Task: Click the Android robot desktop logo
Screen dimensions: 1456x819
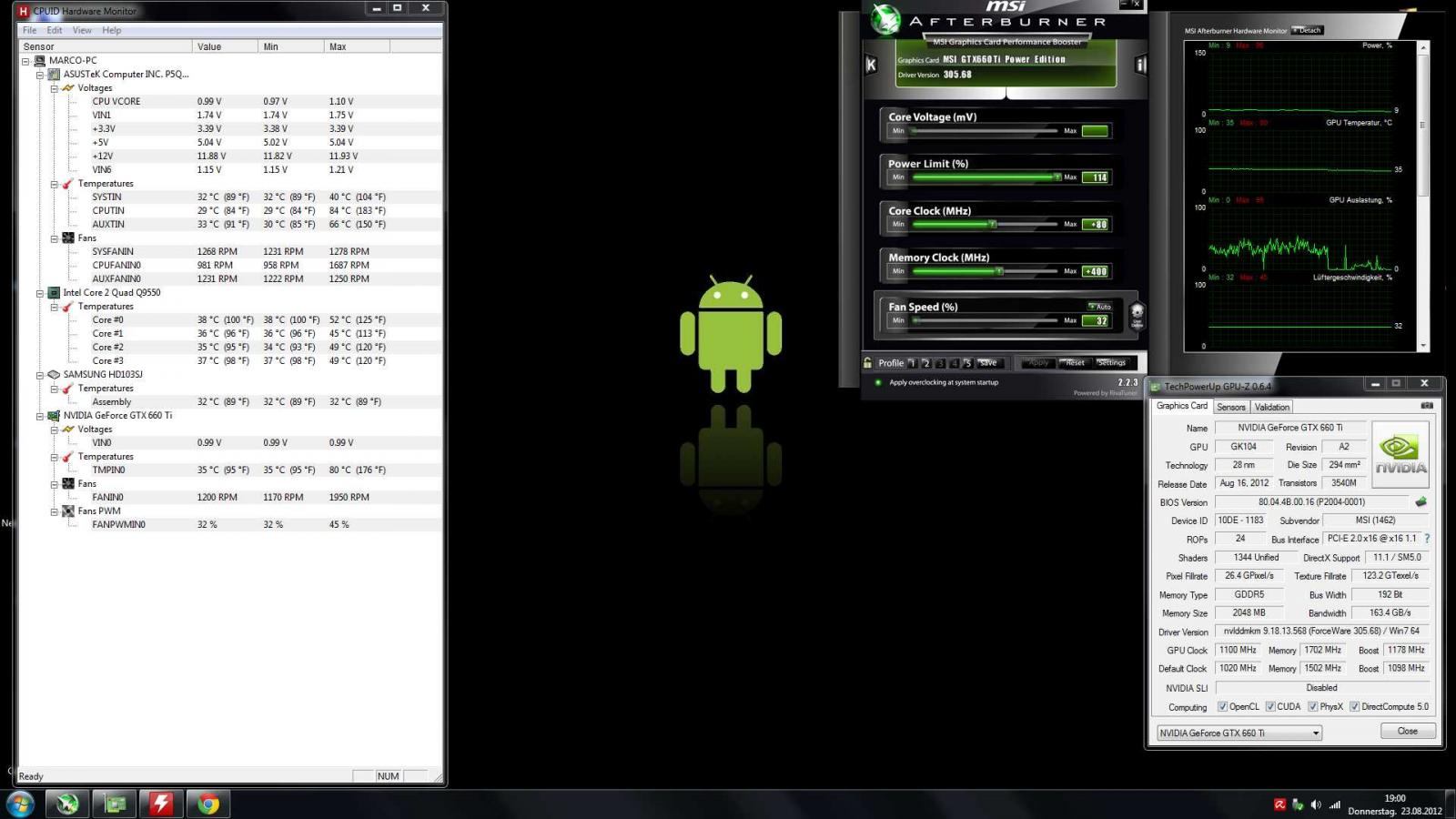Action: (731, 334)
